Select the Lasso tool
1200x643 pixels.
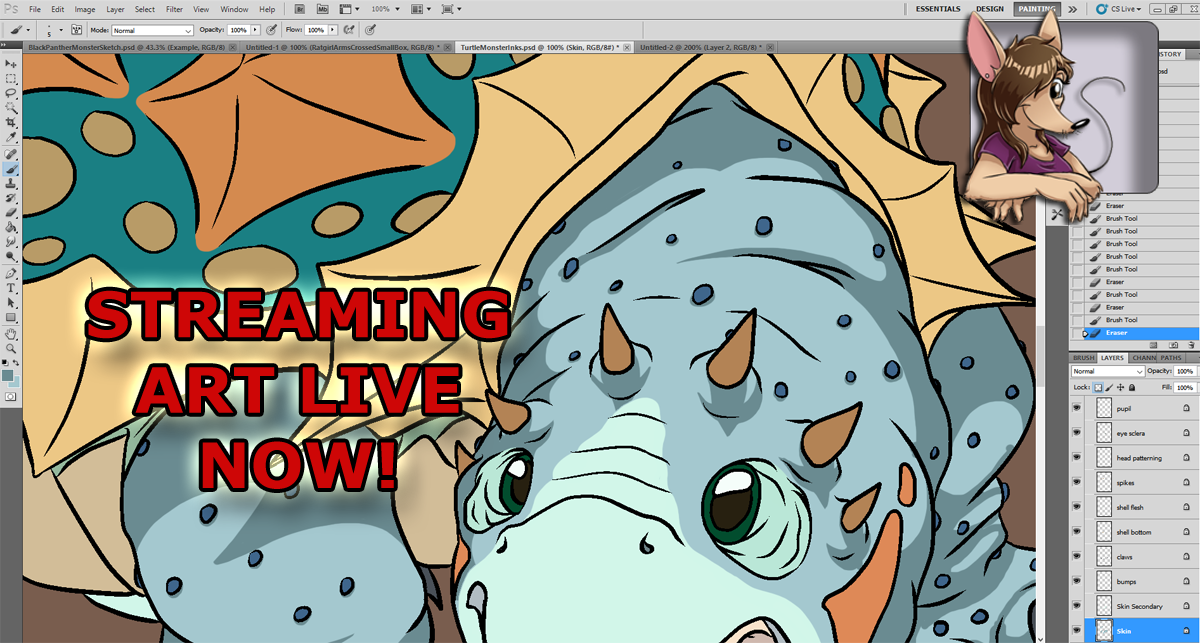pos(11,93)
